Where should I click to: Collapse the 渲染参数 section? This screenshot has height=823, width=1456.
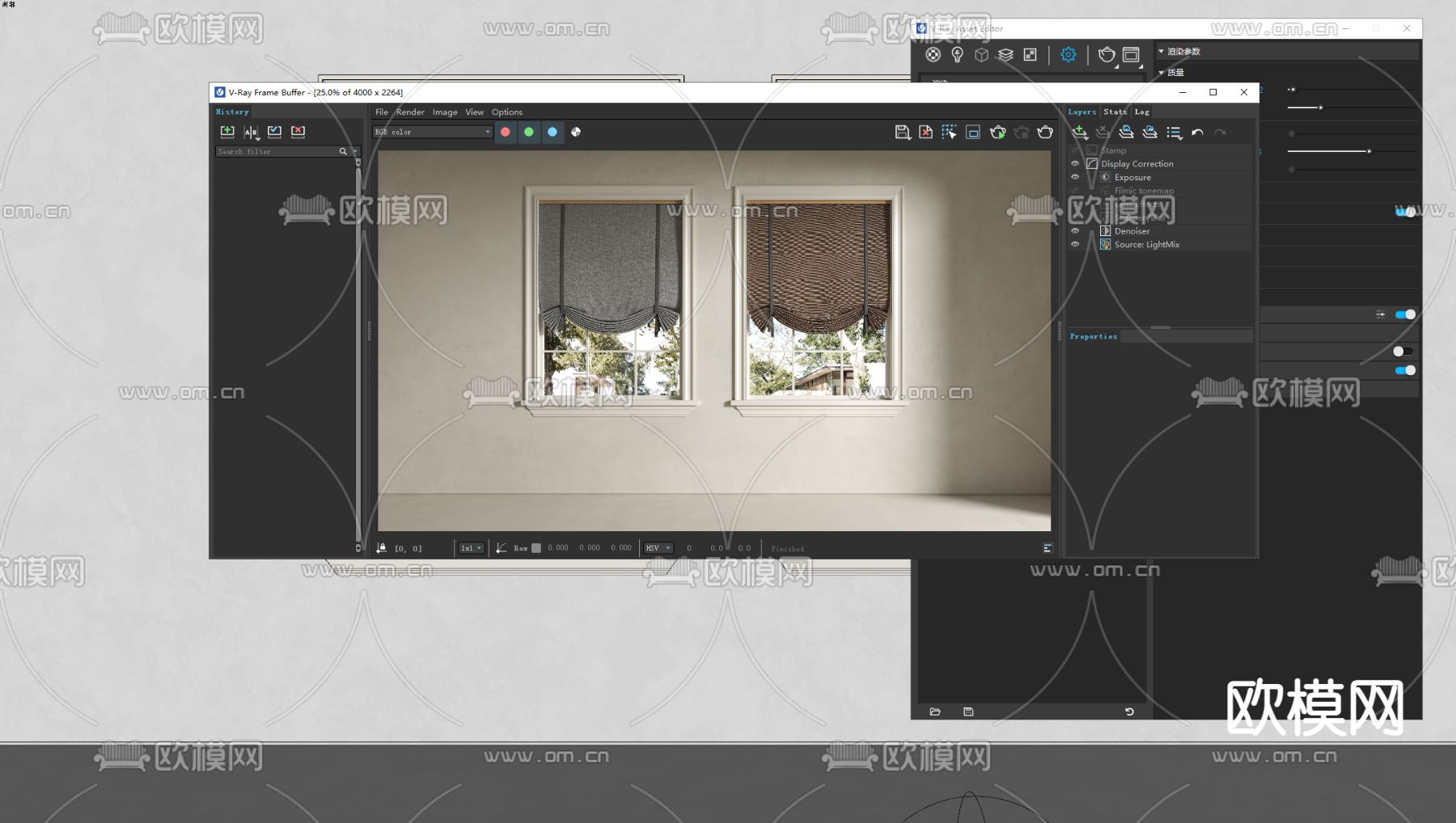click(1162, 52)
